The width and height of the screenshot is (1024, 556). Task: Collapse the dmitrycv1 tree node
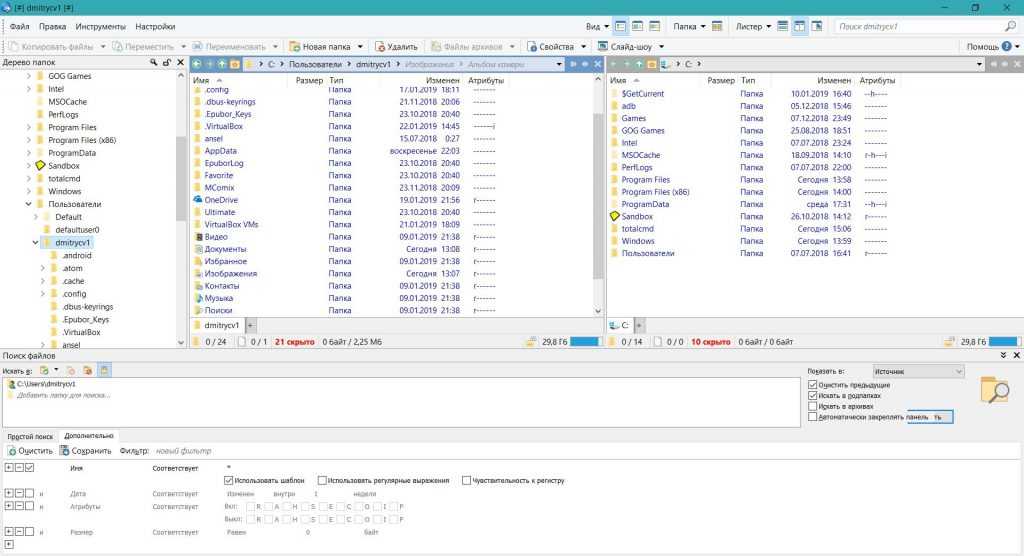point(35,242)
